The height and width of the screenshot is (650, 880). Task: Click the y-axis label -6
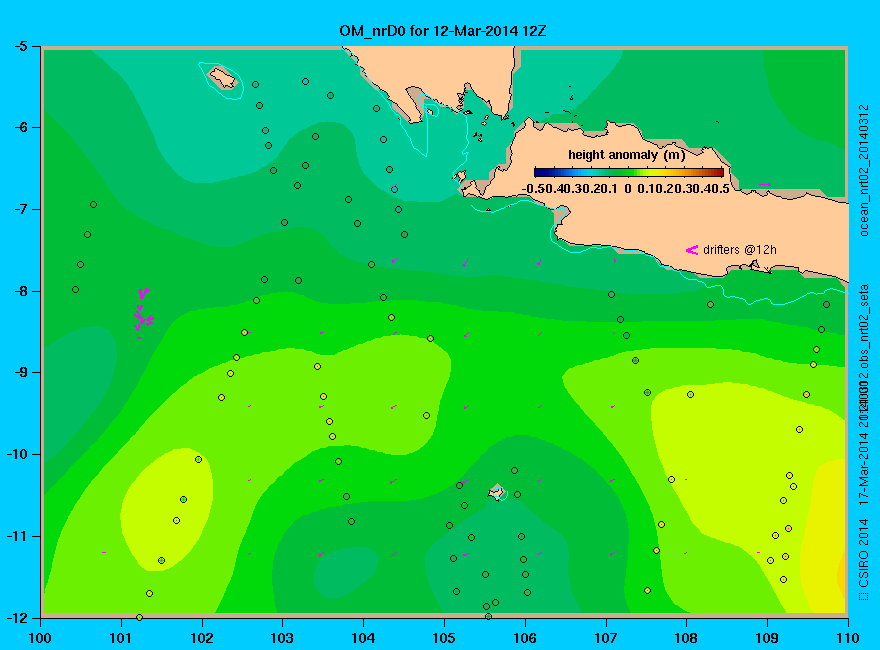20,127
